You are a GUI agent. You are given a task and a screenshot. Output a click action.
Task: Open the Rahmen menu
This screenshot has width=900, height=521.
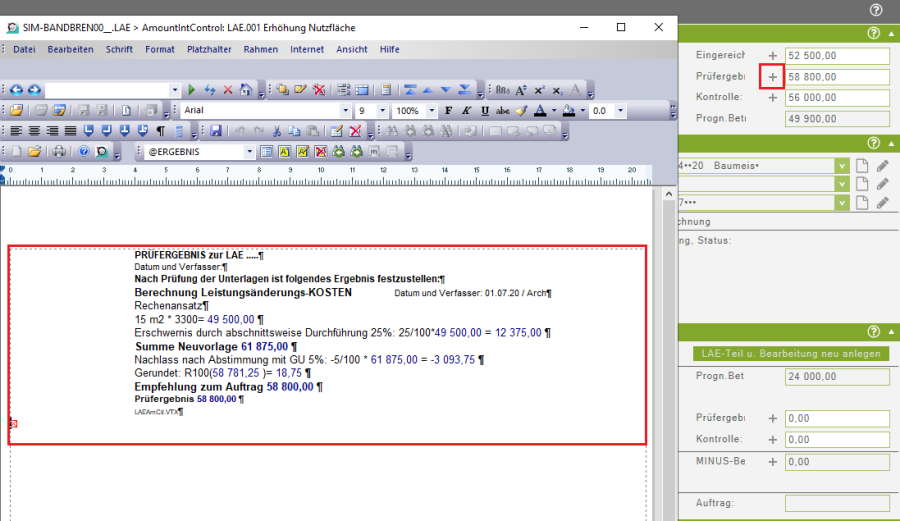pyautogui.click(x=260, y=49)
